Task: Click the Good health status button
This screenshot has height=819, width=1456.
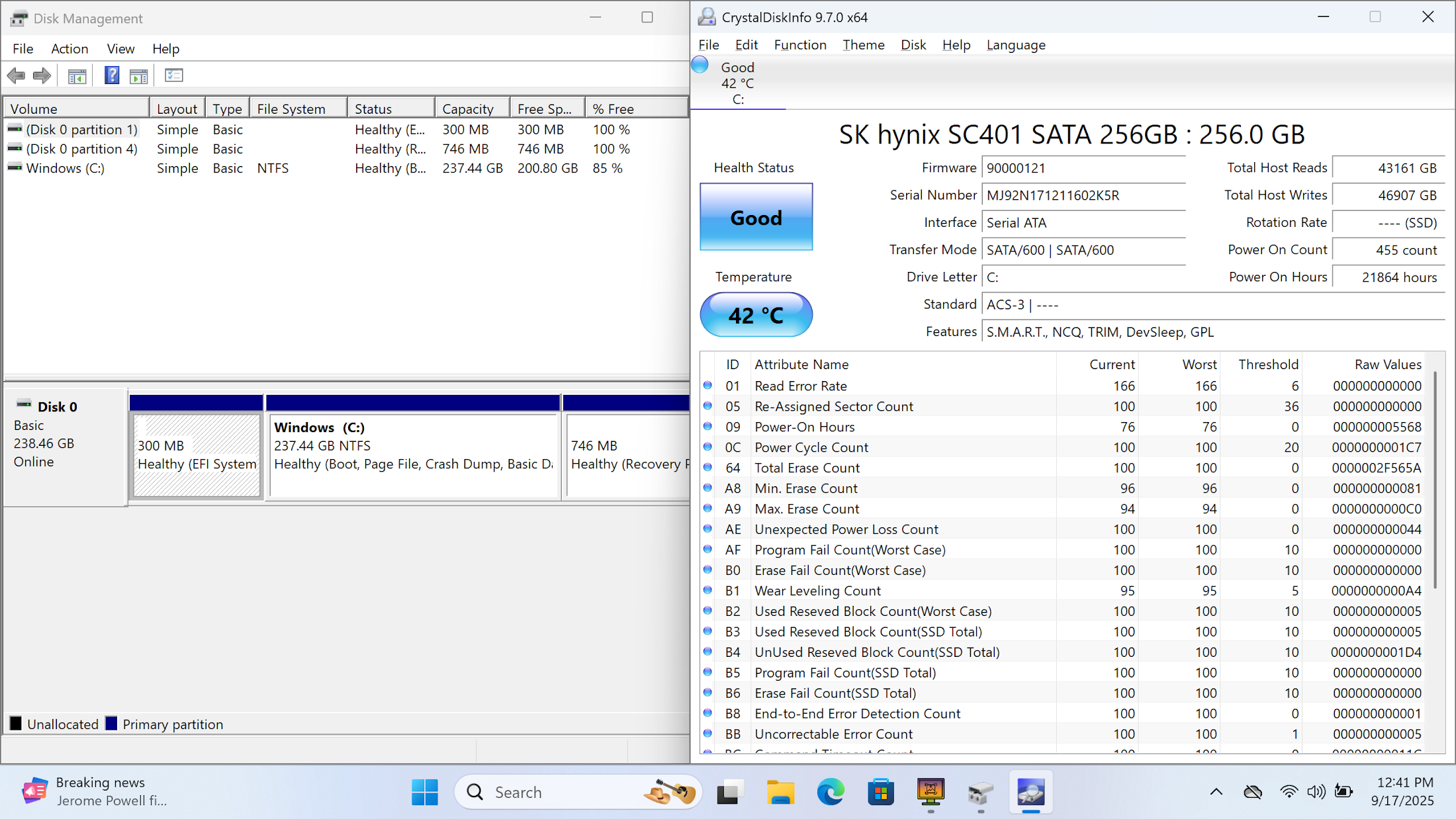Action: coord(756,217)
